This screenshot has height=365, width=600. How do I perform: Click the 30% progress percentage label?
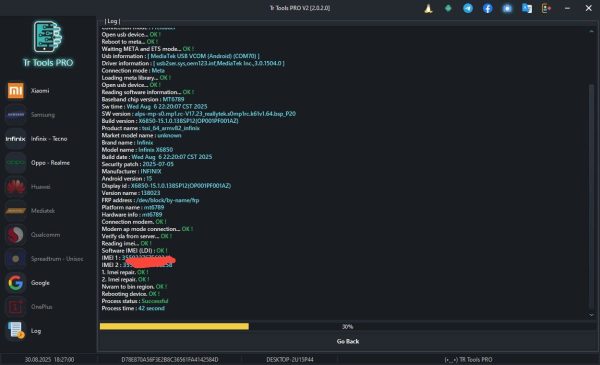tap(347, 327)
